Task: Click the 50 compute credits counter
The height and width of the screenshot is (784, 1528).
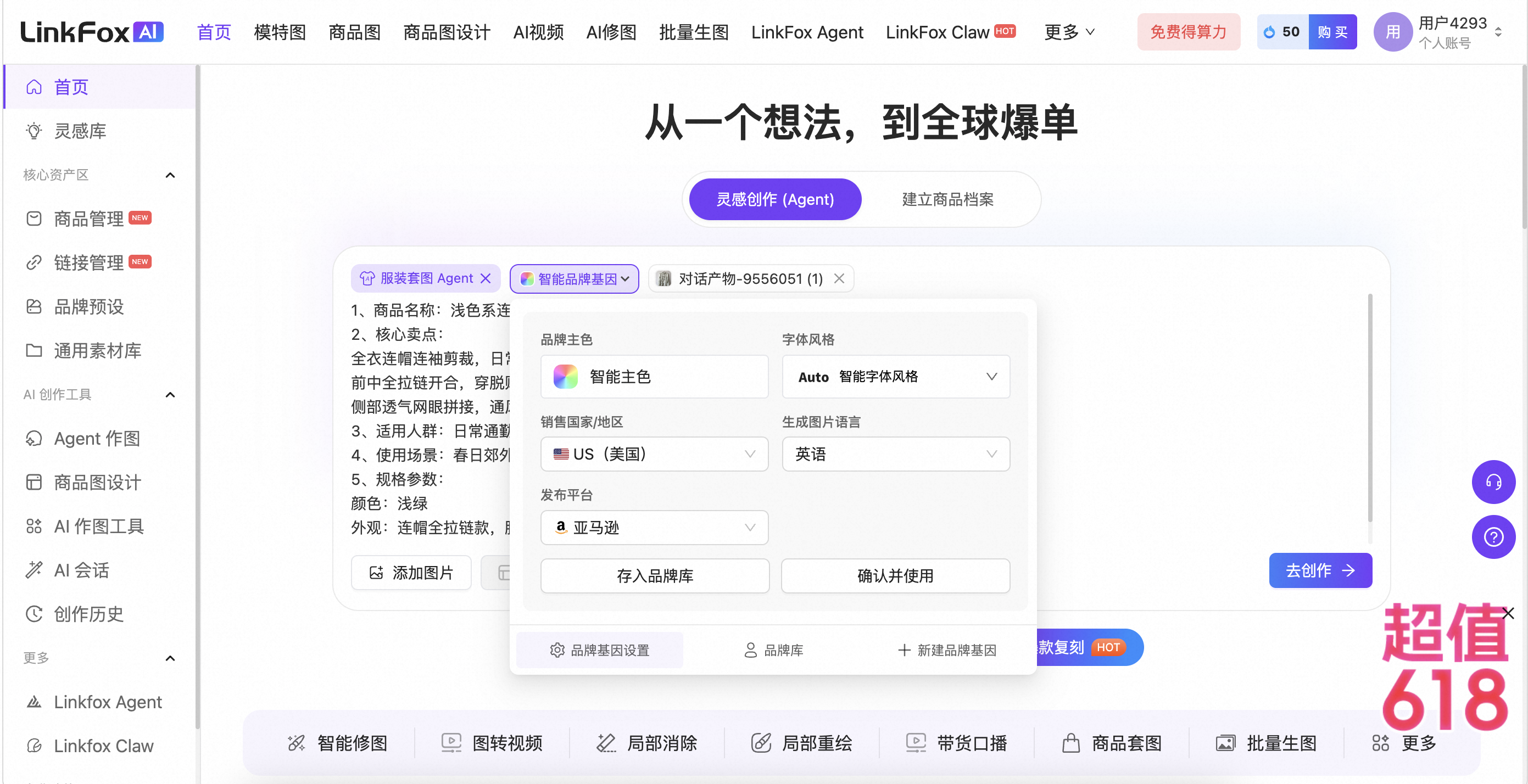Action: click(1283, 32)
